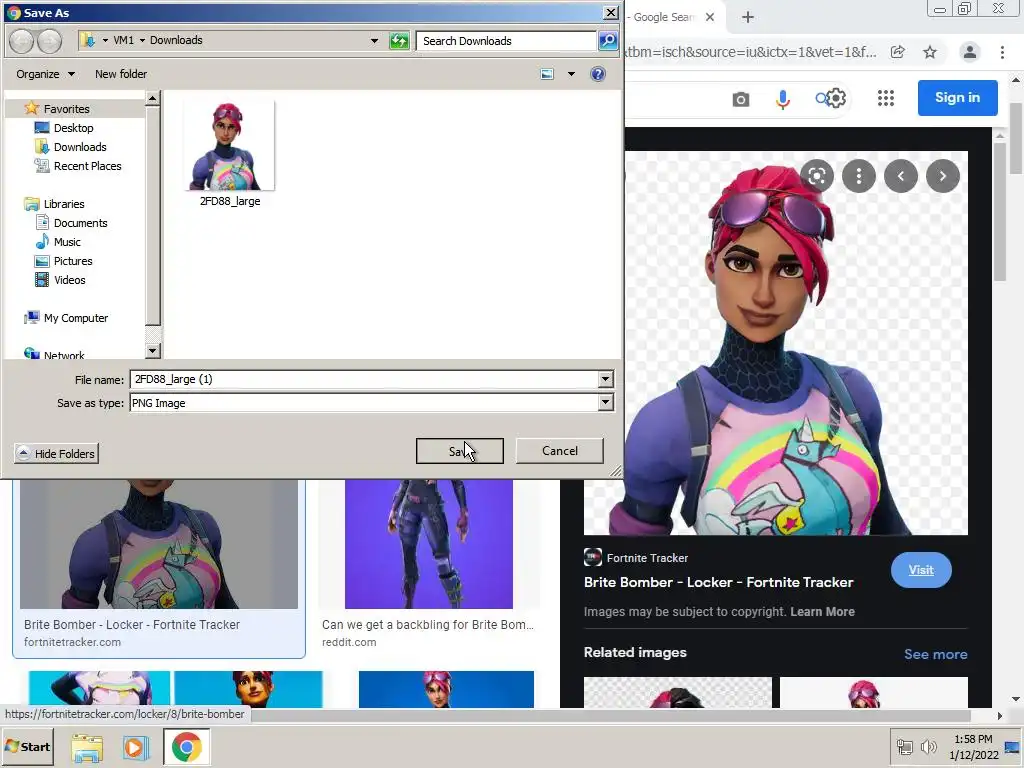
Task: Click the Learn More link
Action: pyautogui.click(x=822, y=612)
